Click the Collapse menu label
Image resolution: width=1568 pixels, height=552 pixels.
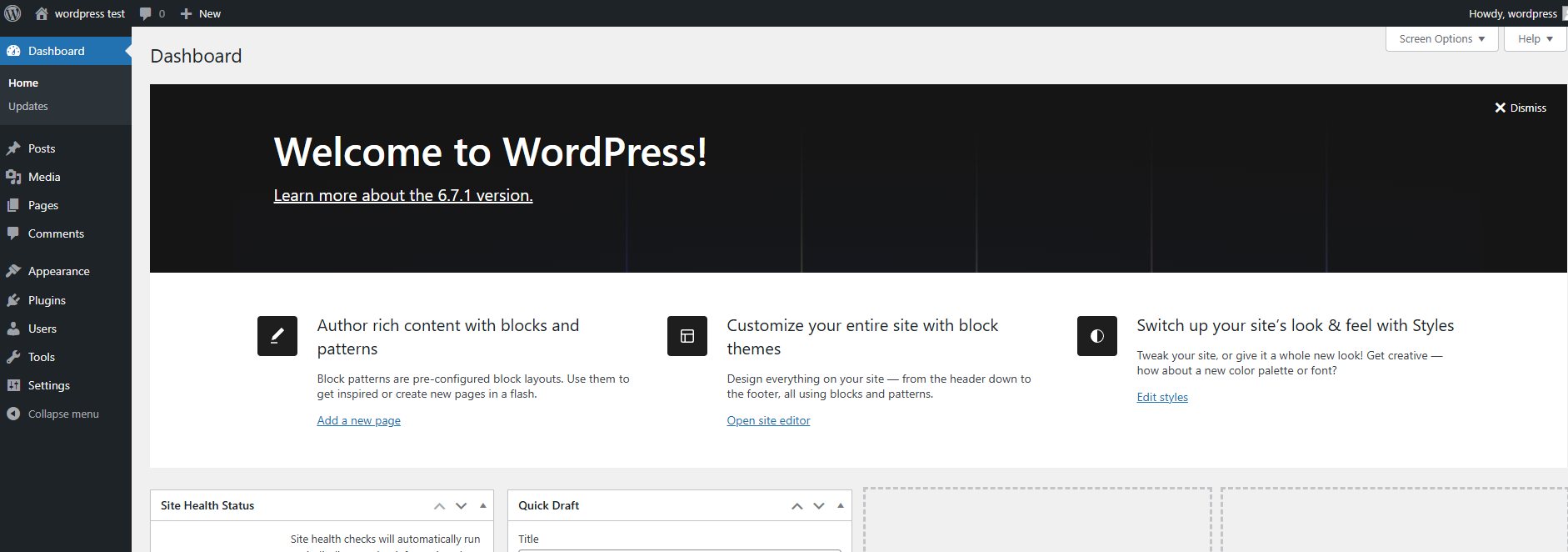click(x=63, y=414)
